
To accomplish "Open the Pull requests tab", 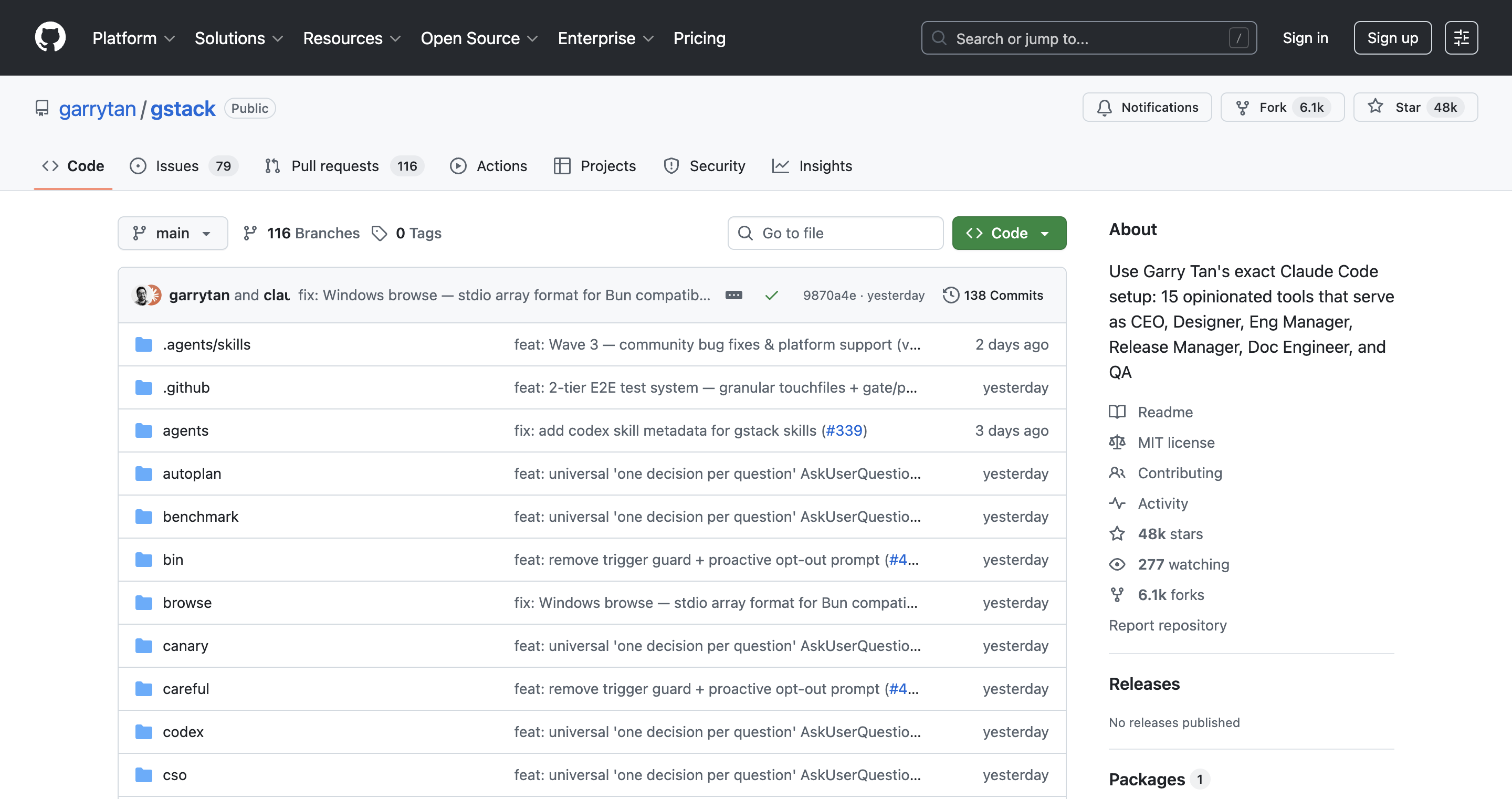I will (344, 166).
